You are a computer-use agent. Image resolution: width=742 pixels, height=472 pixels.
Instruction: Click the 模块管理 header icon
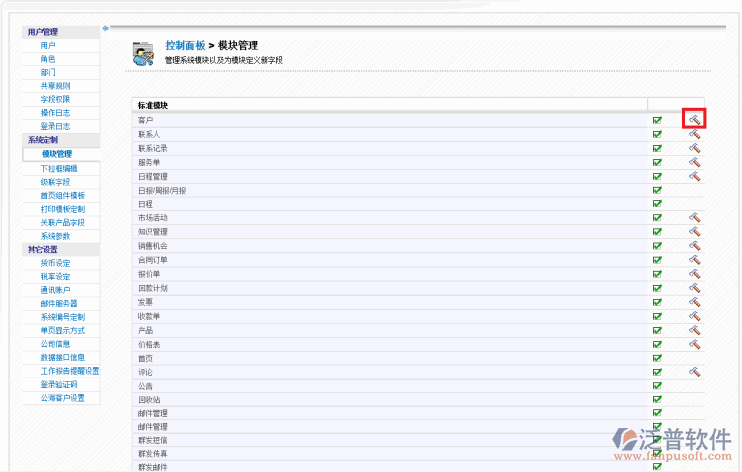click(143, 52)
